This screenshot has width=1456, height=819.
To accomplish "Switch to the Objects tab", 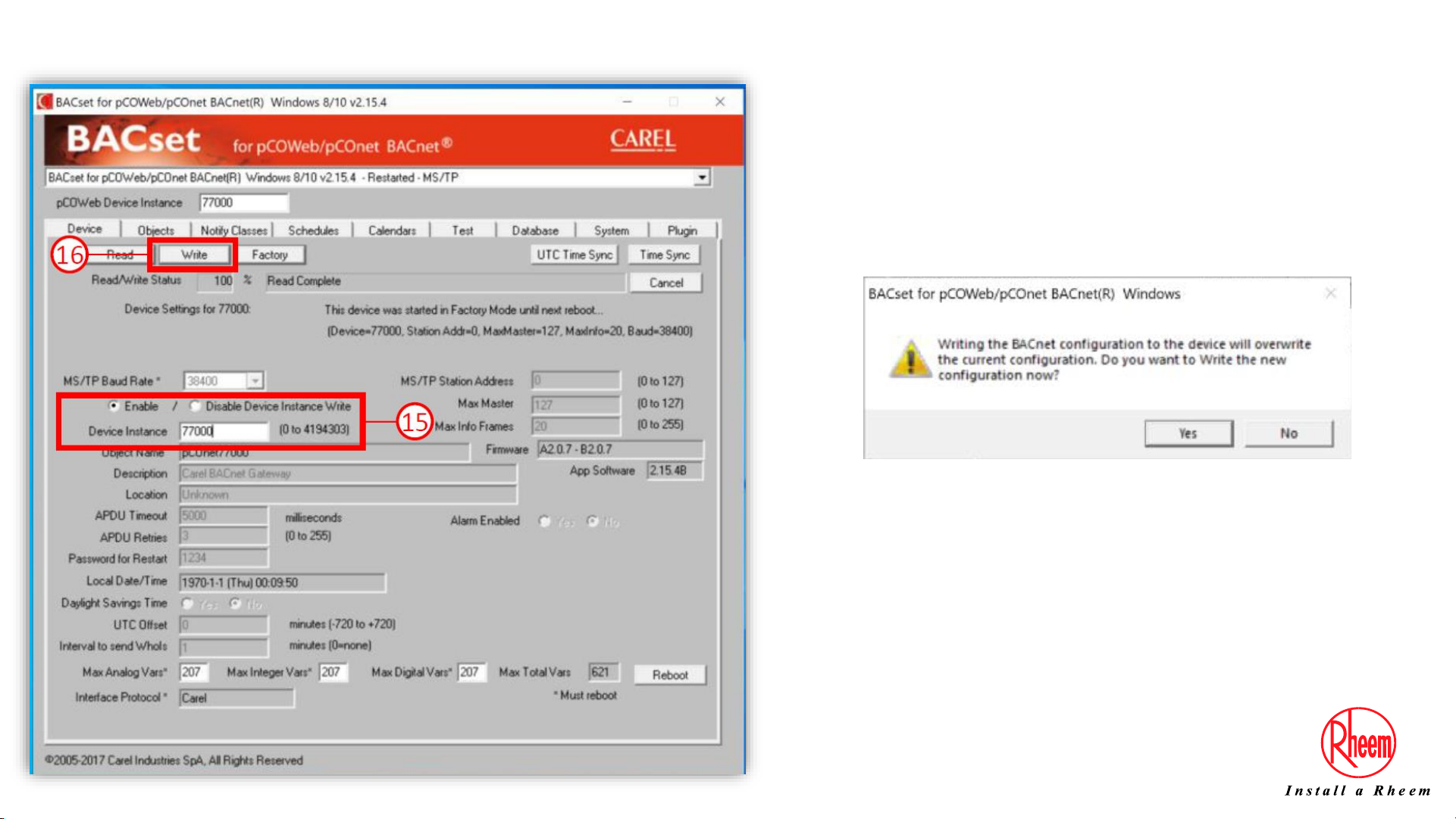I will [x=155, y=230].
